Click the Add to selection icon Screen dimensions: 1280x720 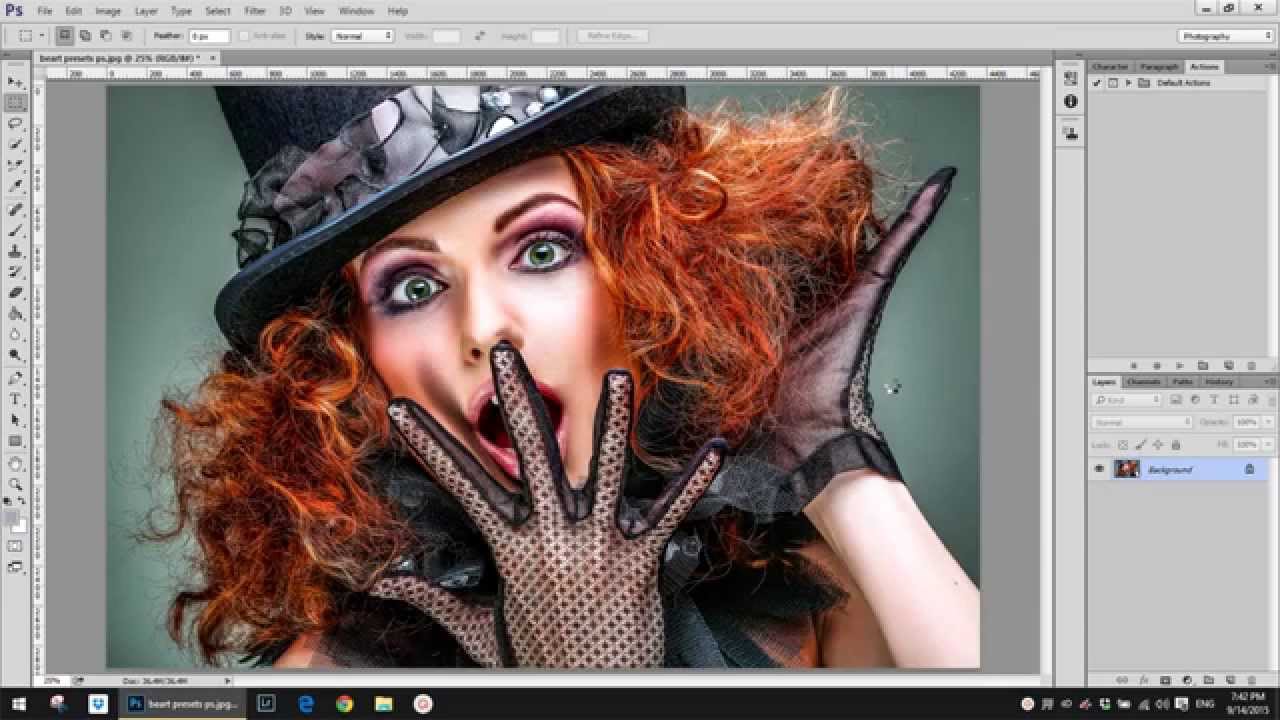85,36
